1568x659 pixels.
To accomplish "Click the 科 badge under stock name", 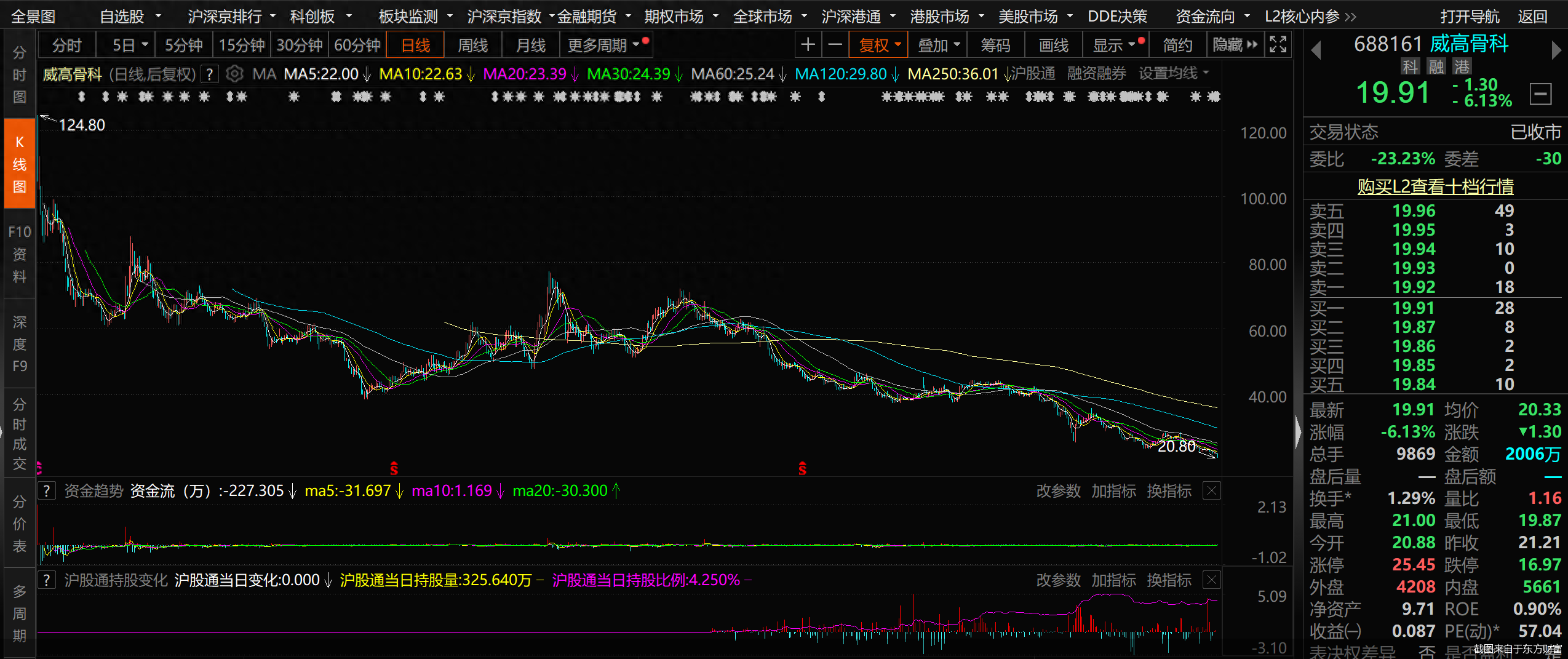I will (x=1410, y=66).
